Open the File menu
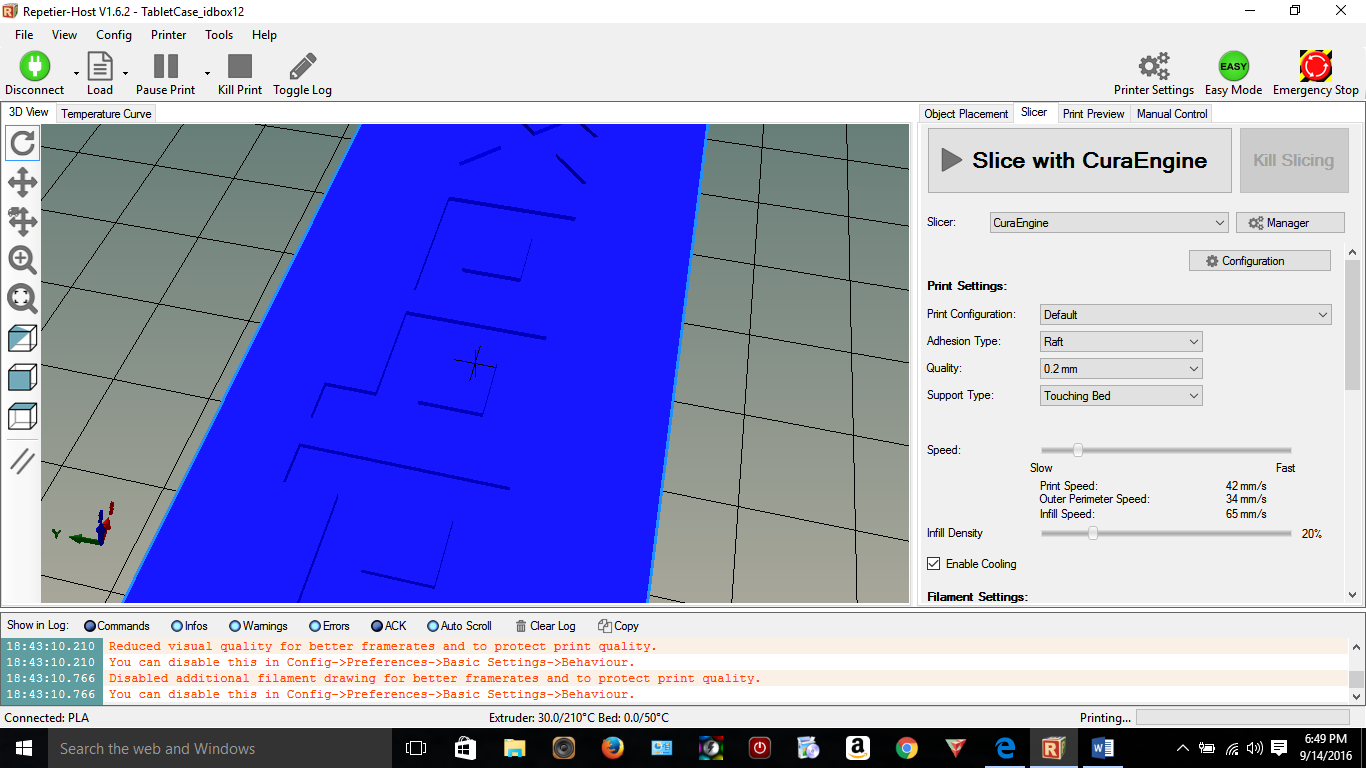 coord(24,34)
